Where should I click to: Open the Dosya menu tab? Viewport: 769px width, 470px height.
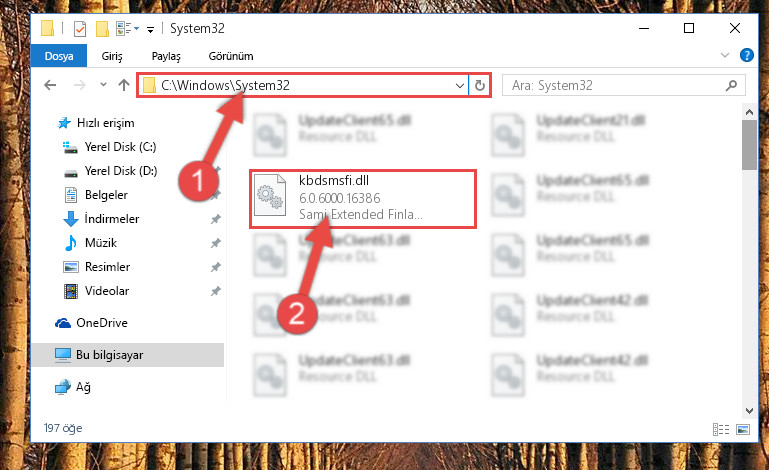59,56
